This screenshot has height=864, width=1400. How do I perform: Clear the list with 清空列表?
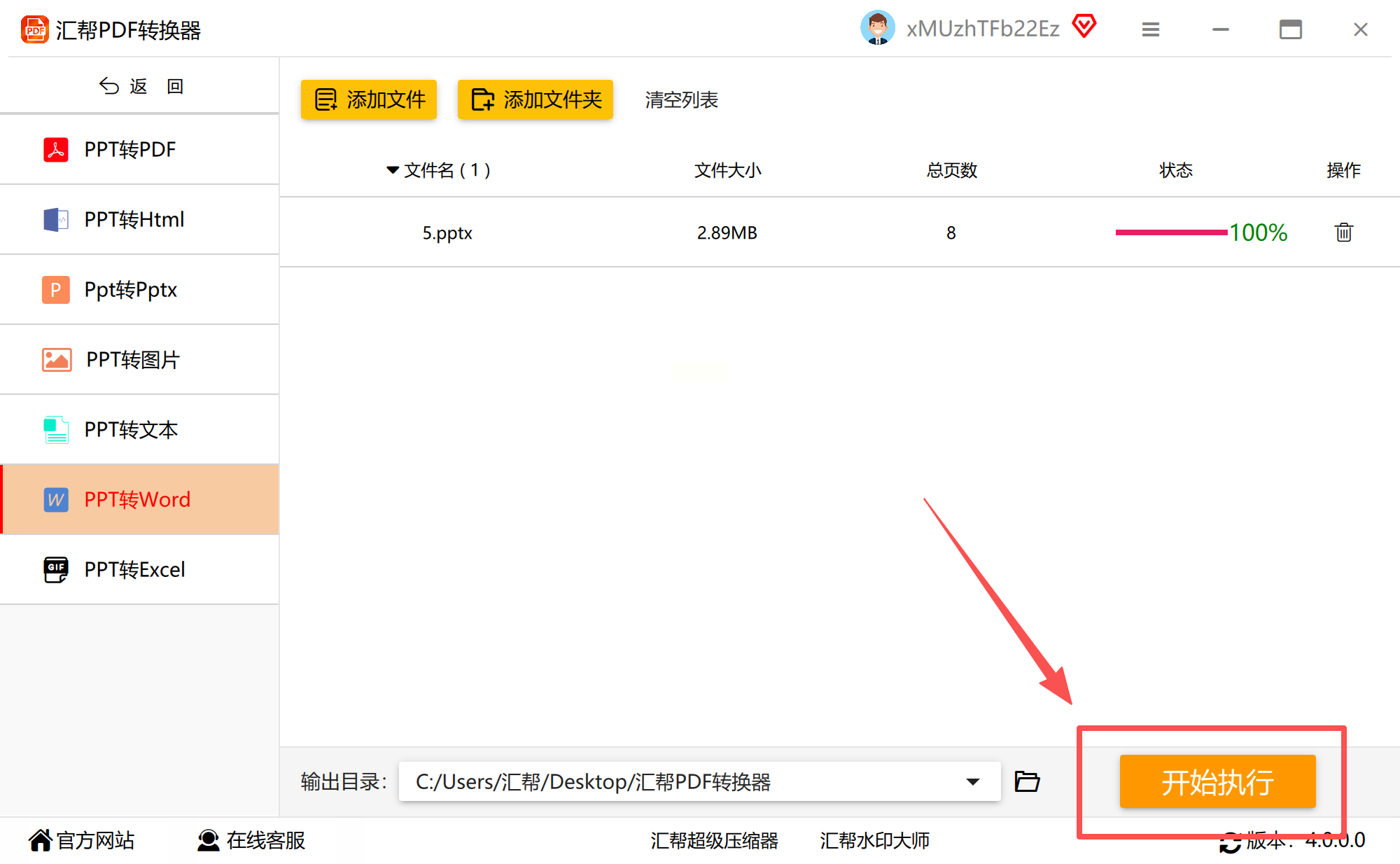coord(681,99)
